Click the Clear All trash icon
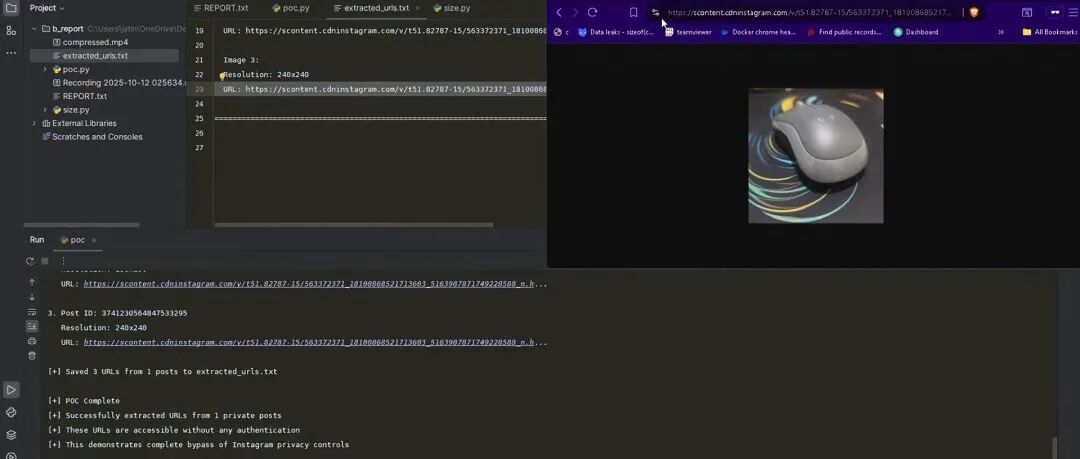1080x459 pixels. 32,356
